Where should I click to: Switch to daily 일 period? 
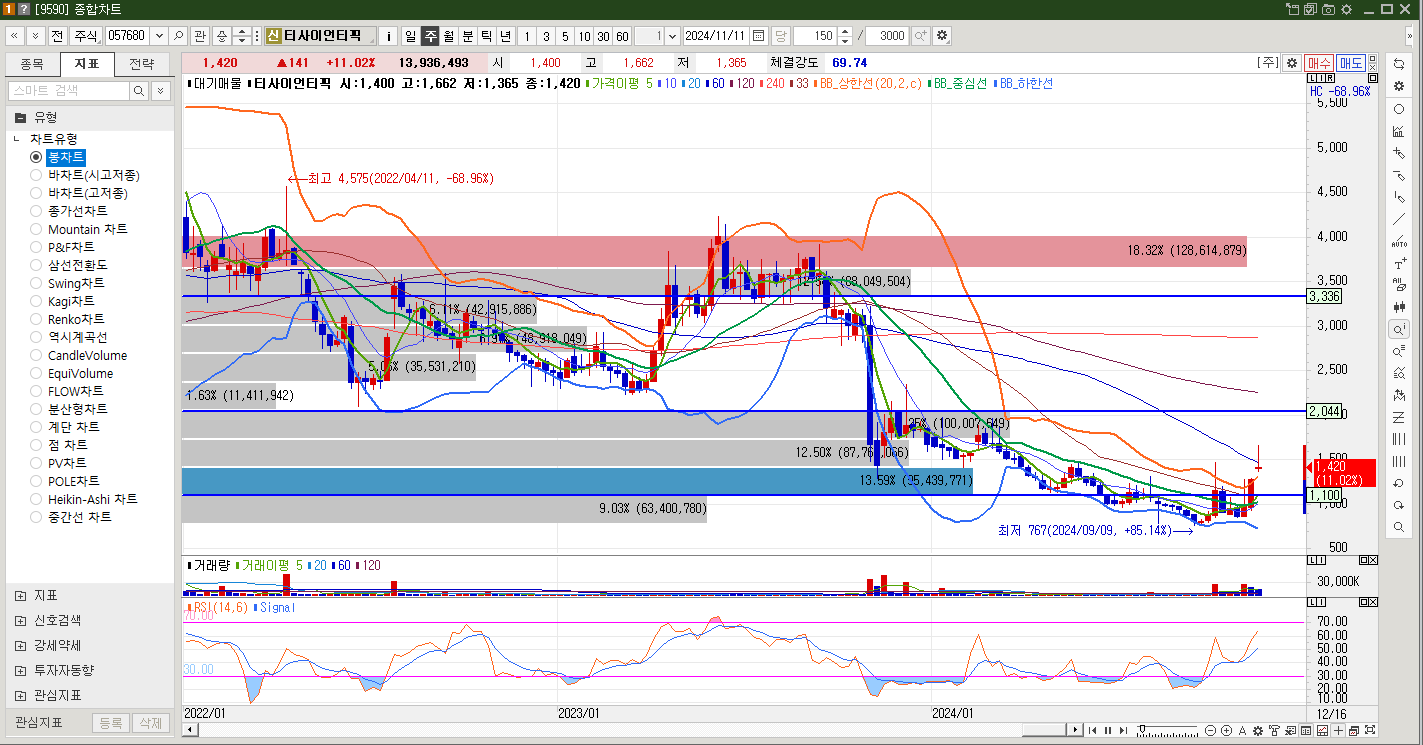(410, 36)
